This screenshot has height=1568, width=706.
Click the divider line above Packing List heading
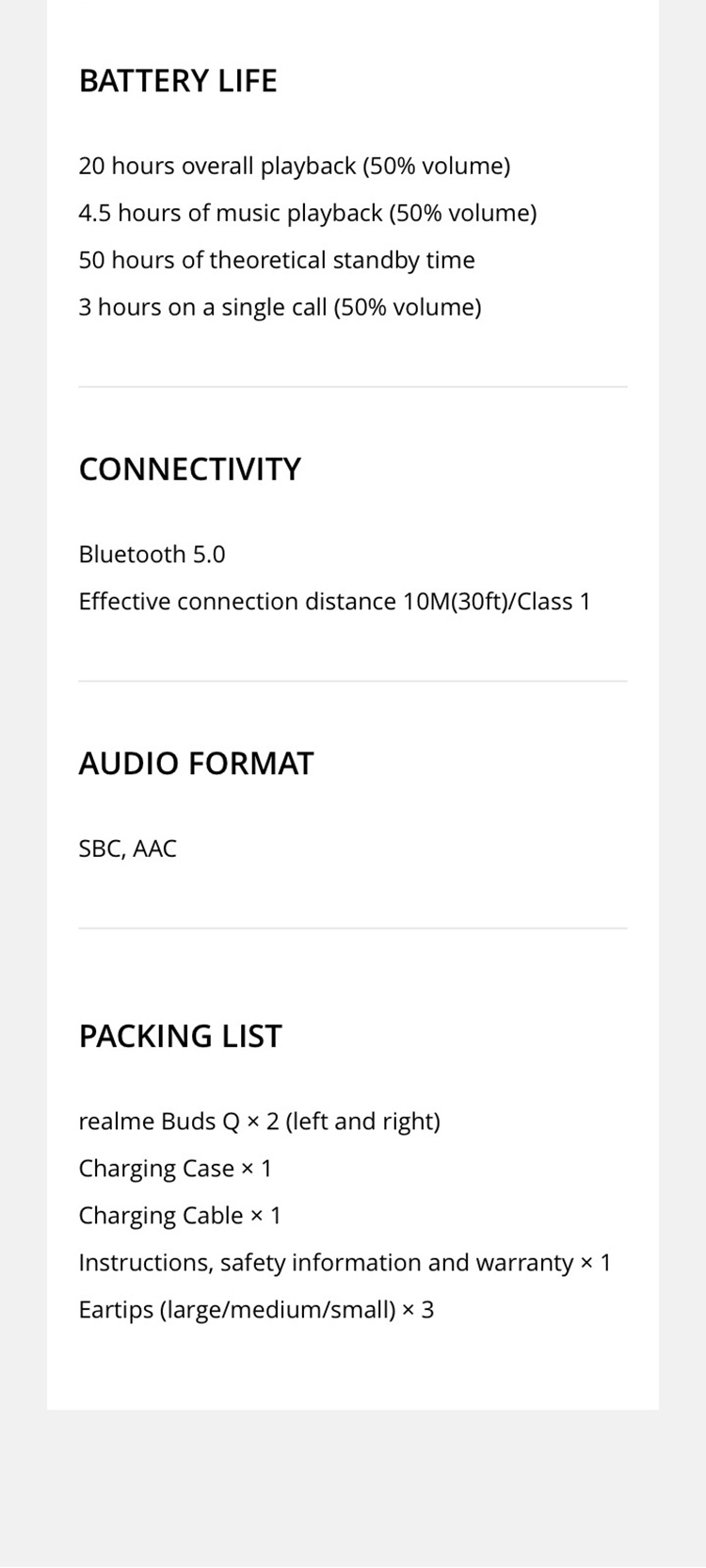[x=352, y=929]
